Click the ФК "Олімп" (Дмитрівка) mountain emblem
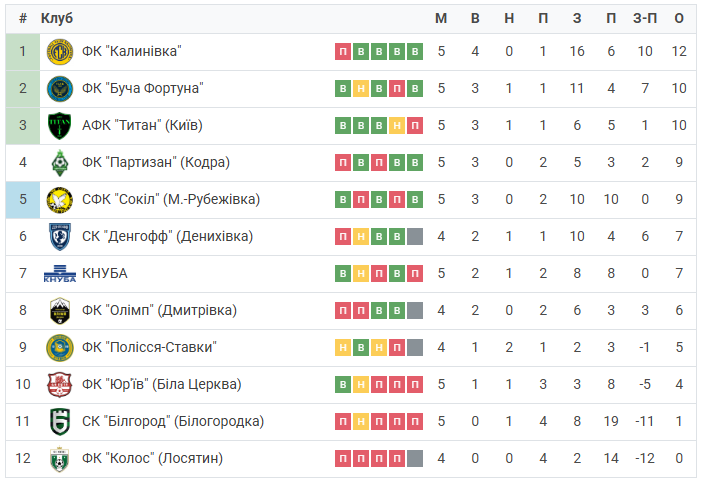Image resolution: width=703 pixels, height=483 pixels. [x=60, y=311]
